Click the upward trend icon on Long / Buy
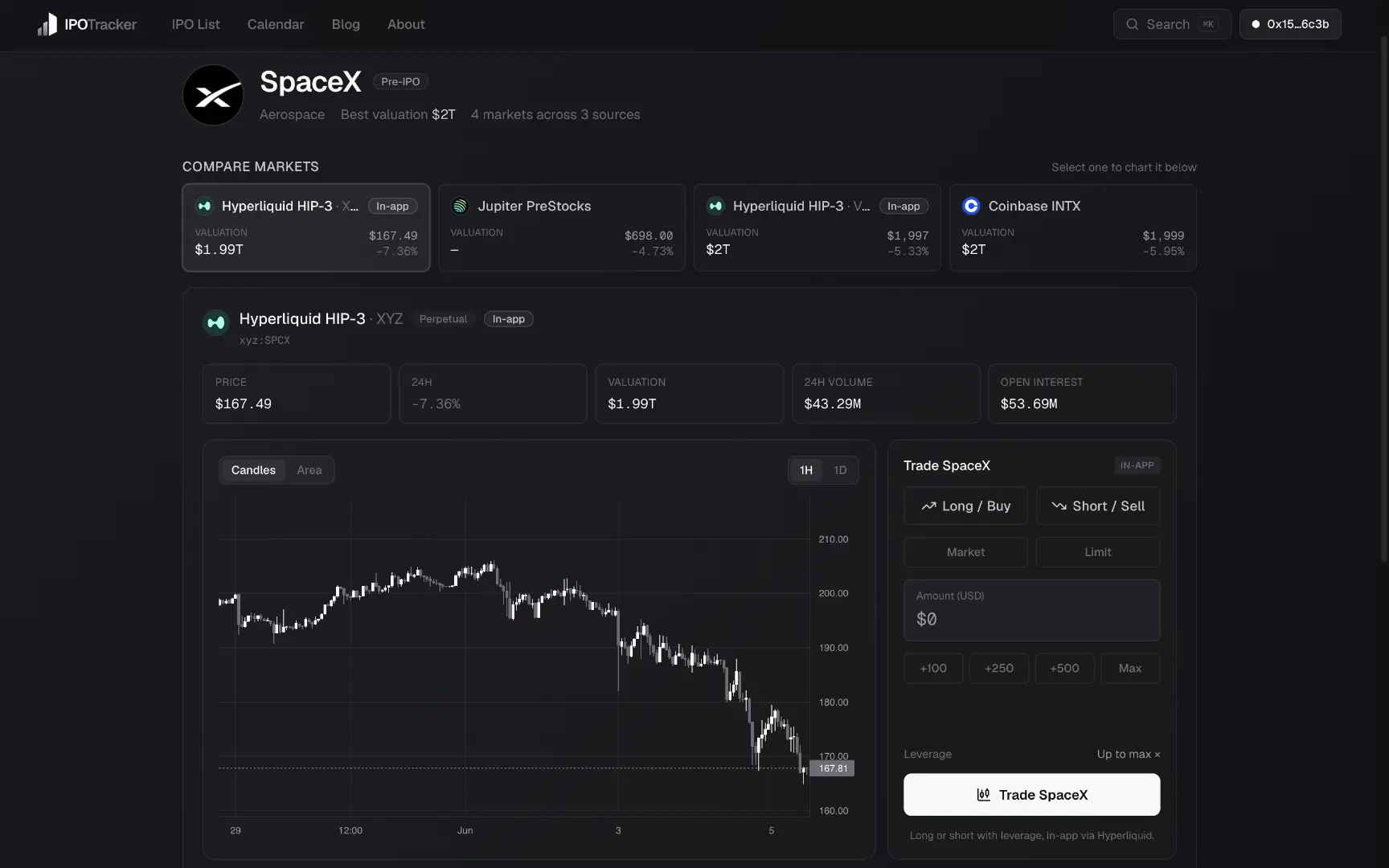 click(x=928, y=506)
